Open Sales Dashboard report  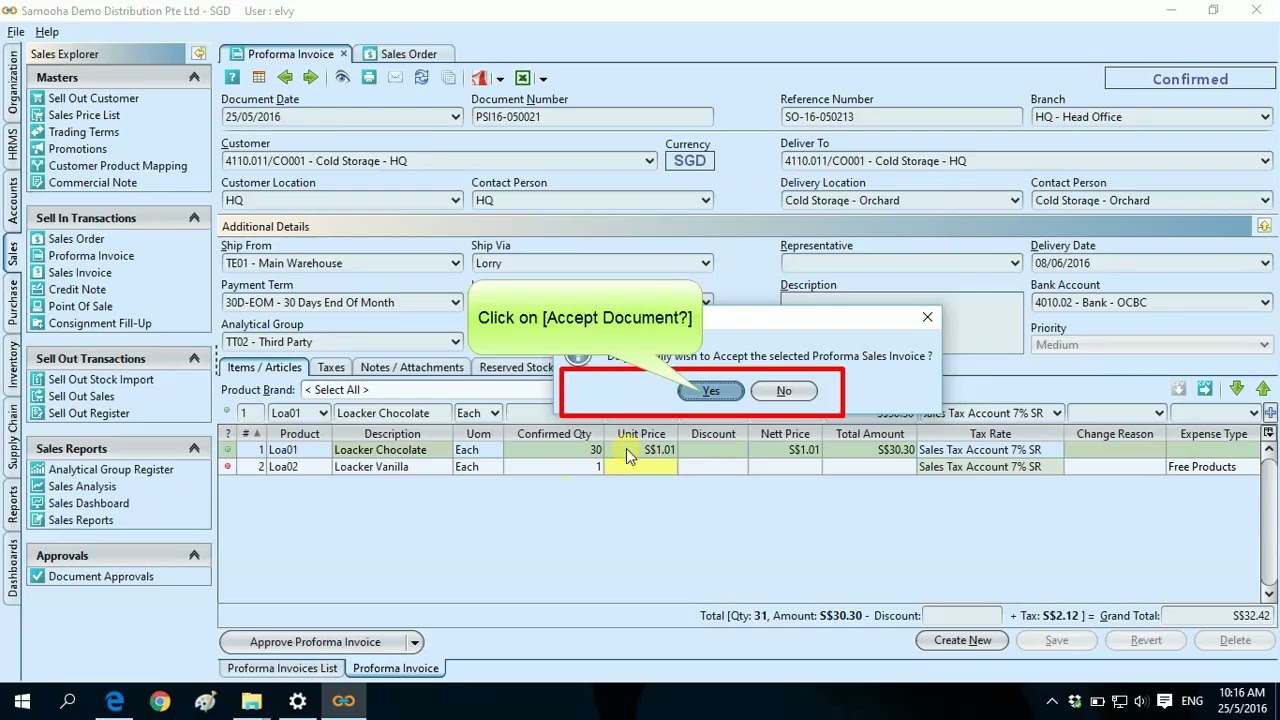point(89,503)
